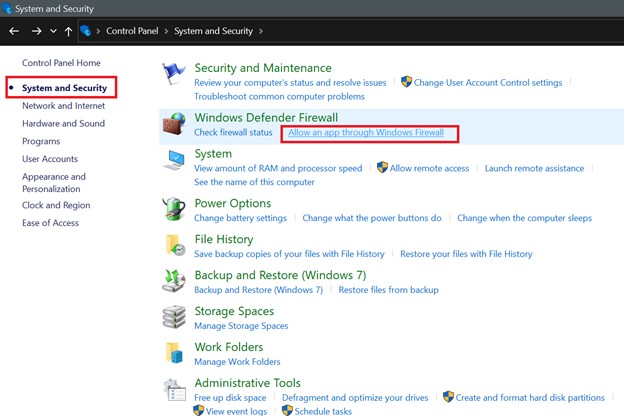Viewport: 624px width, 416px height.
Task: Expand the chevron after System and Security breadcrumb
Action: [x=261, y=31]
